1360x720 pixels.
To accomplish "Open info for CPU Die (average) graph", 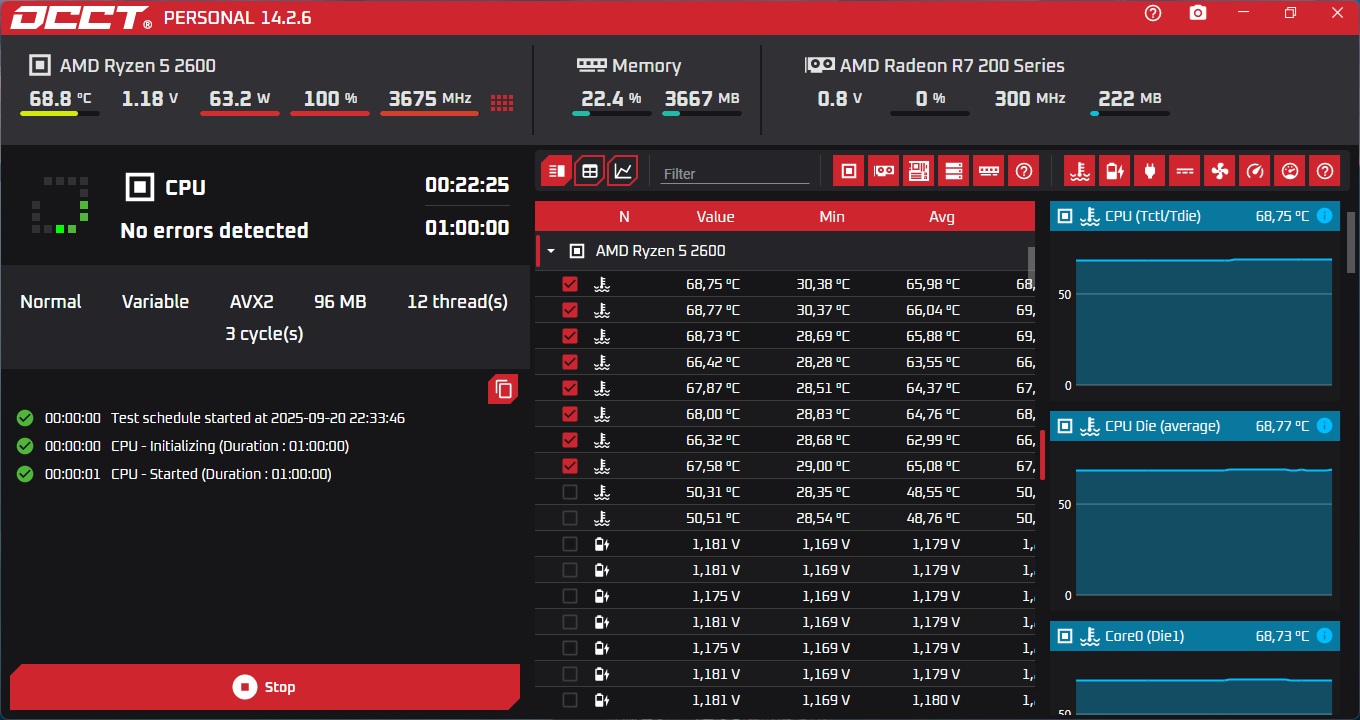I will click(1325, 426).
